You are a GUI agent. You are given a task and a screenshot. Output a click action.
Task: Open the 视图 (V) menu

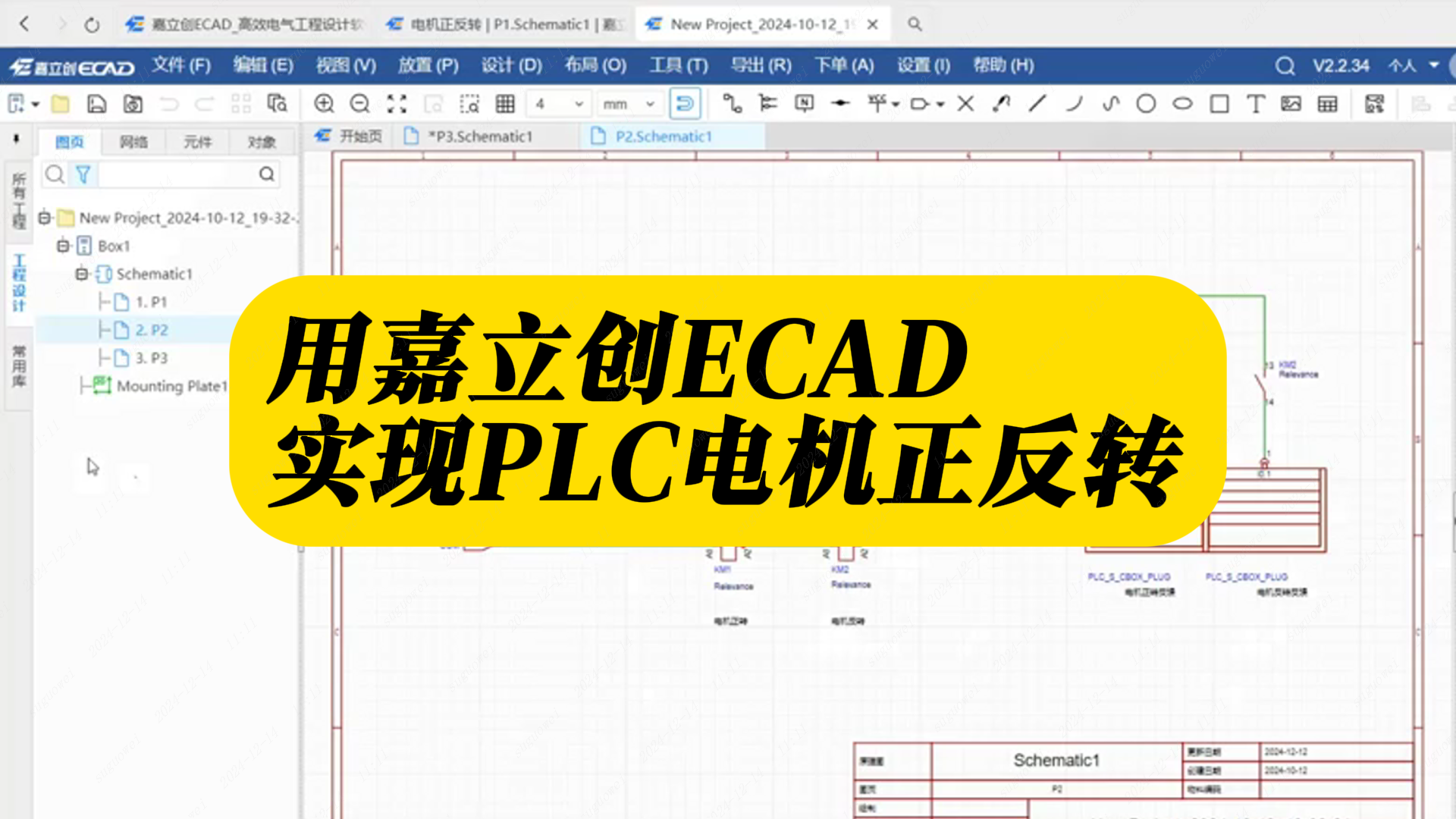(x=346, y=66)
